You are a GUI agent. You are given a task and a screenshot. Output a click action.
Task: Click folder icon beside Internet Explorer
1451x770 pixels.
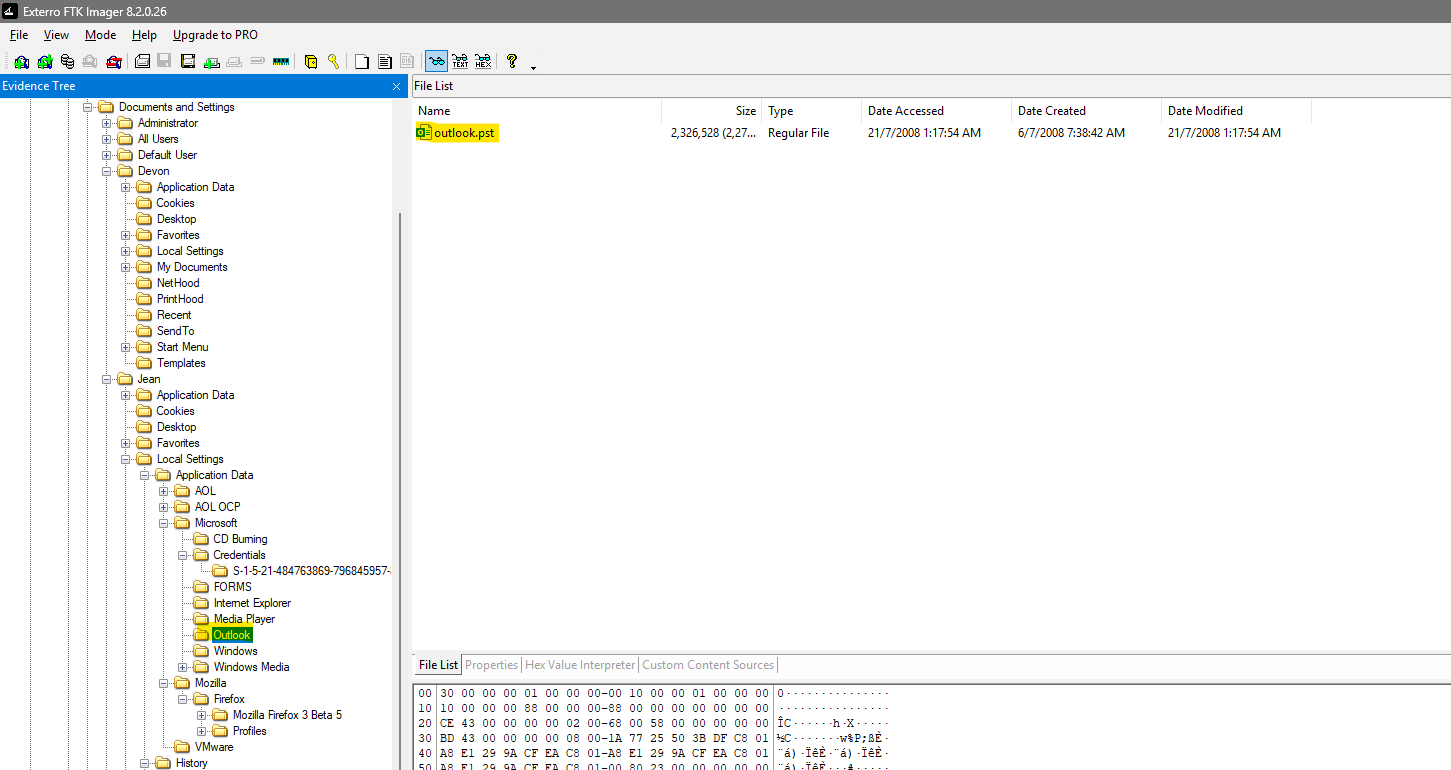(202, 603)
